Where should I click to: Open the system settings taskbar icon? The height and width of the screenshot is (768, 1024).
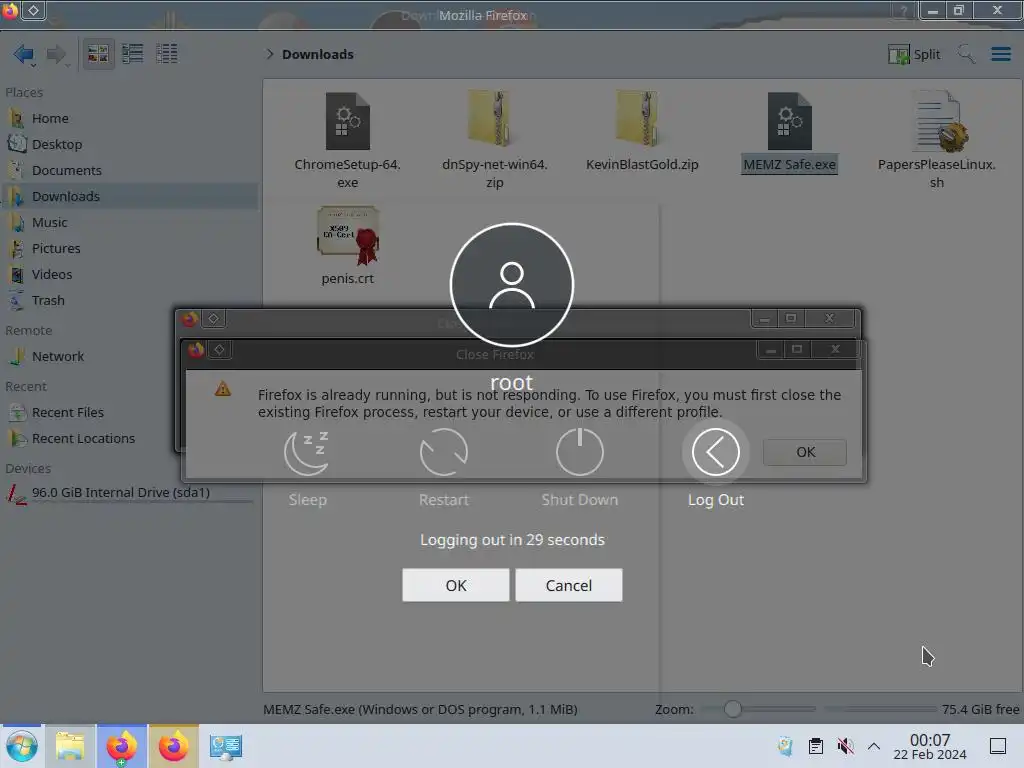pyautogui.click(x=225, y=746)
